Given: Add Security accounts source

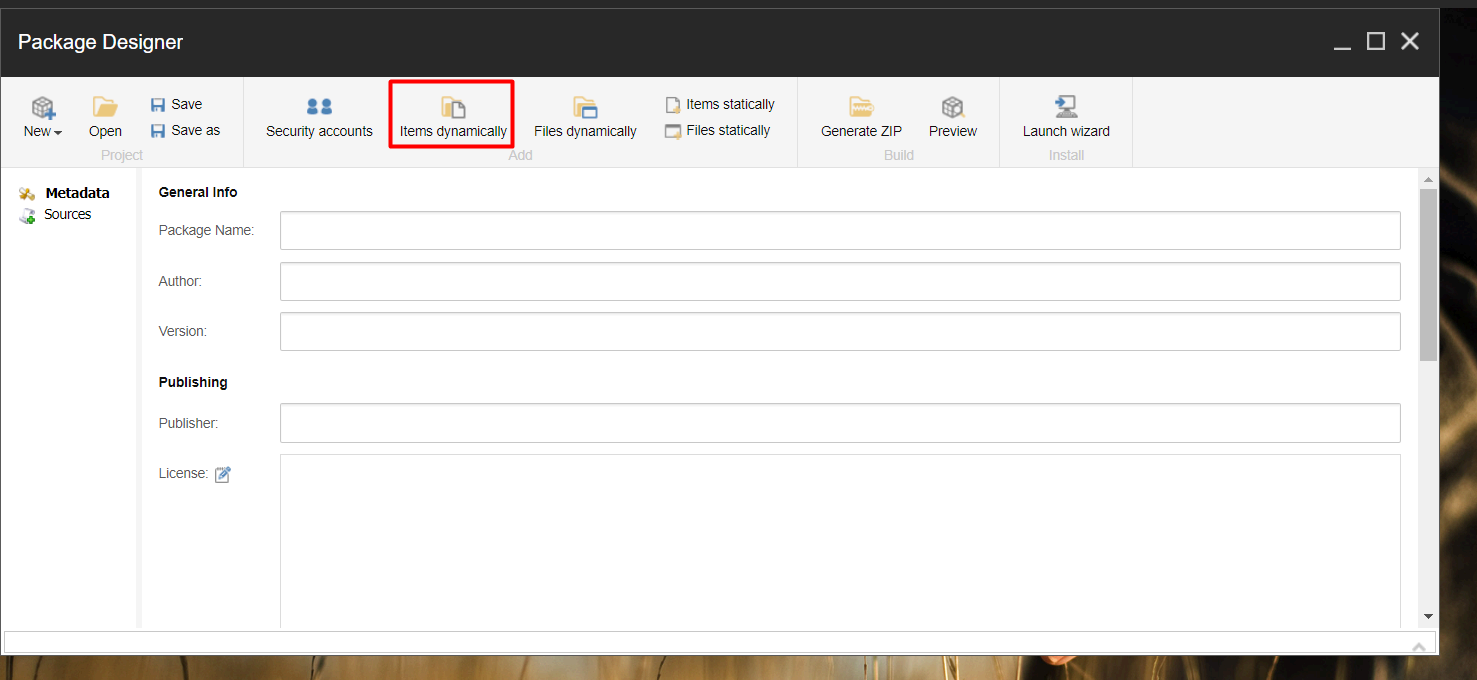Looking at the screenshot, I should 319,117.
